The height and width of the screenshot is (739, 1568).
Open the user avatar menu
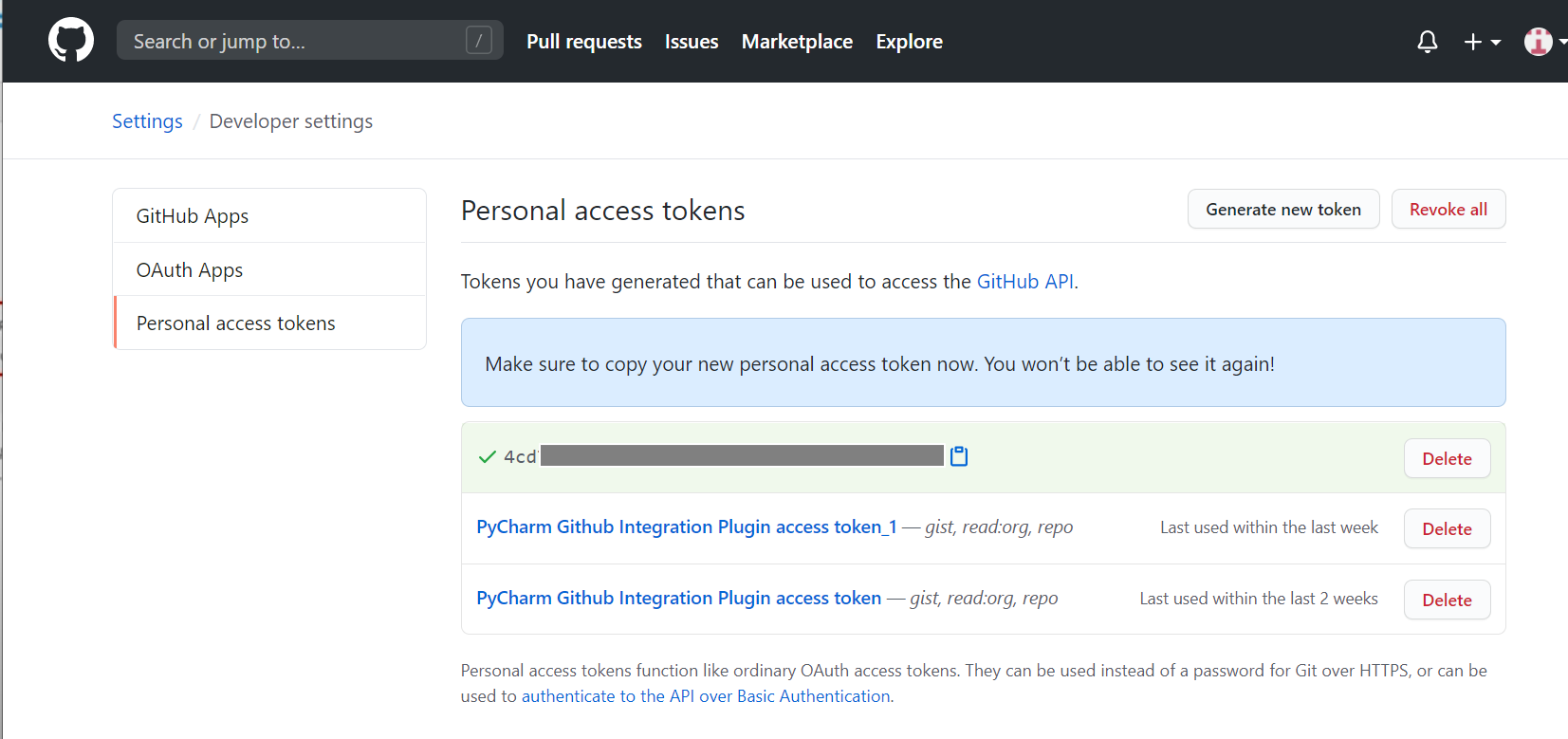[x=1540, y=42]
